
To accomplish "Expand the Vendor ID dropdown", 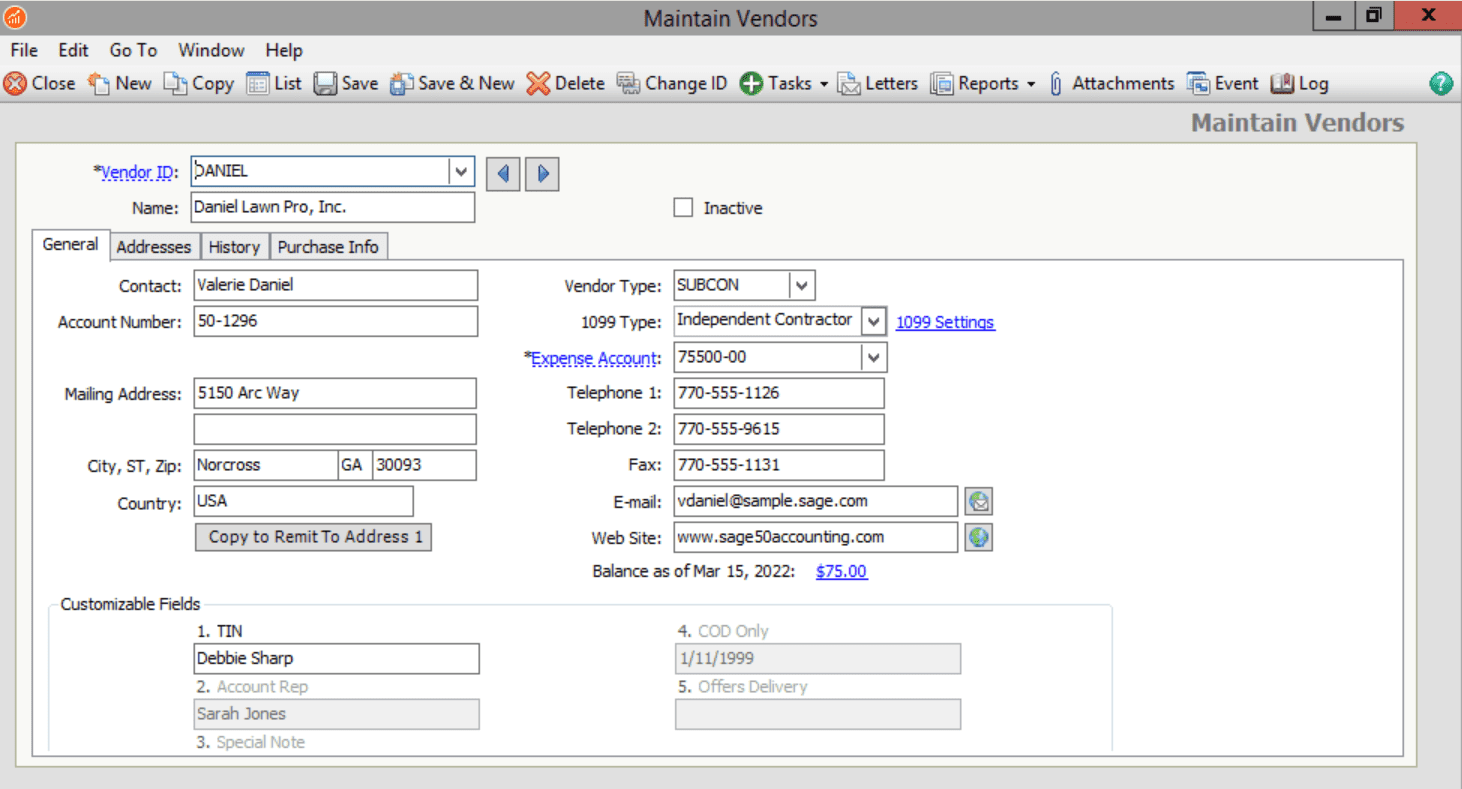I will [460, 172].
